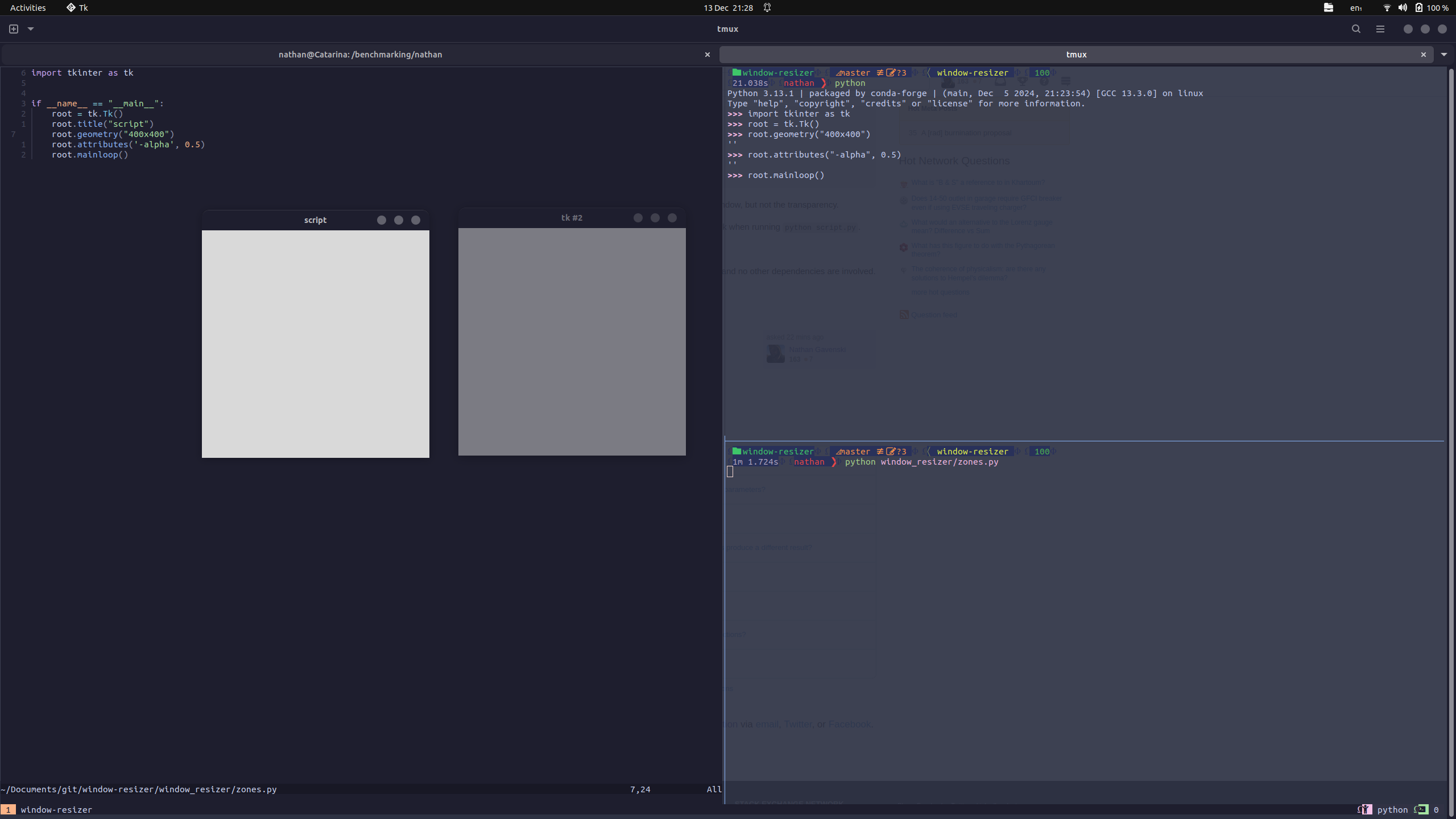Open the en keyboard layout menu
1456x819 pixels.
1356,8
